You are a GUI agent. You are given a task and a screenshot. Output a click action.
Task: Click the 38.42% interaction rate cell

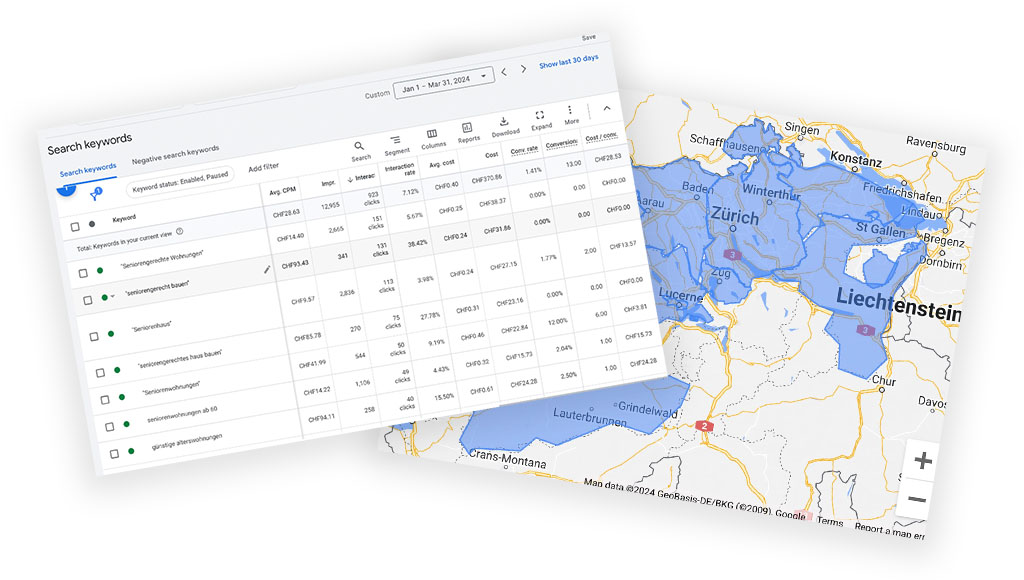click(417, 243)
